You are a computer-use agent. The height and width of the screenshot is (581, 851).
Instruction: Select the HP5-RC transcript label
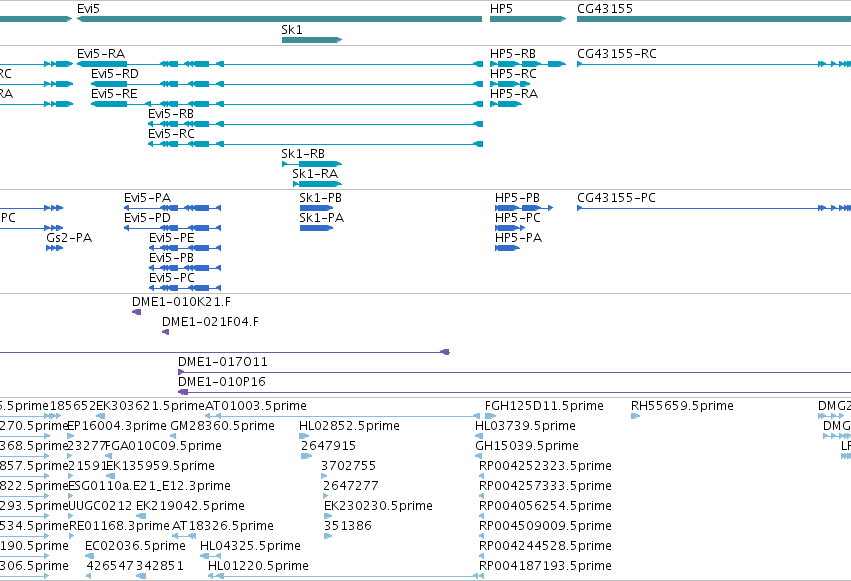click(x=513, y=74)
